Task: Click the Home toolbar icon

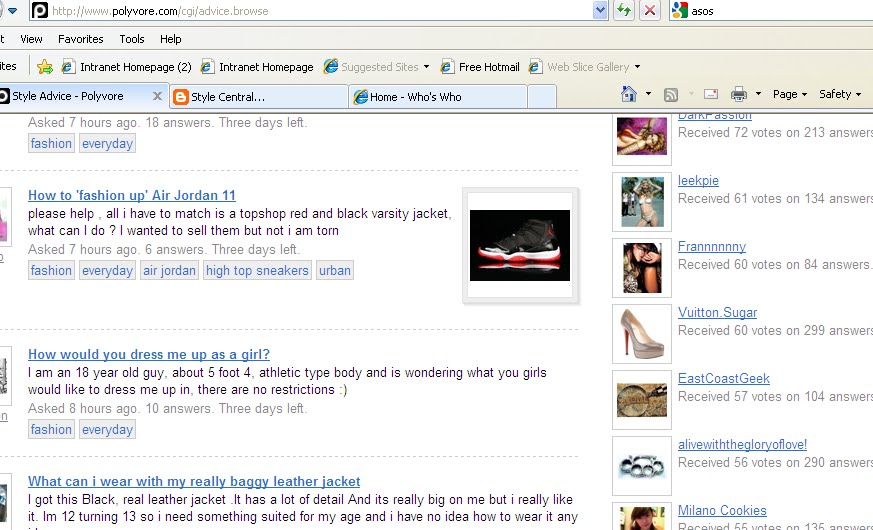Action: (x=629, y=94)
